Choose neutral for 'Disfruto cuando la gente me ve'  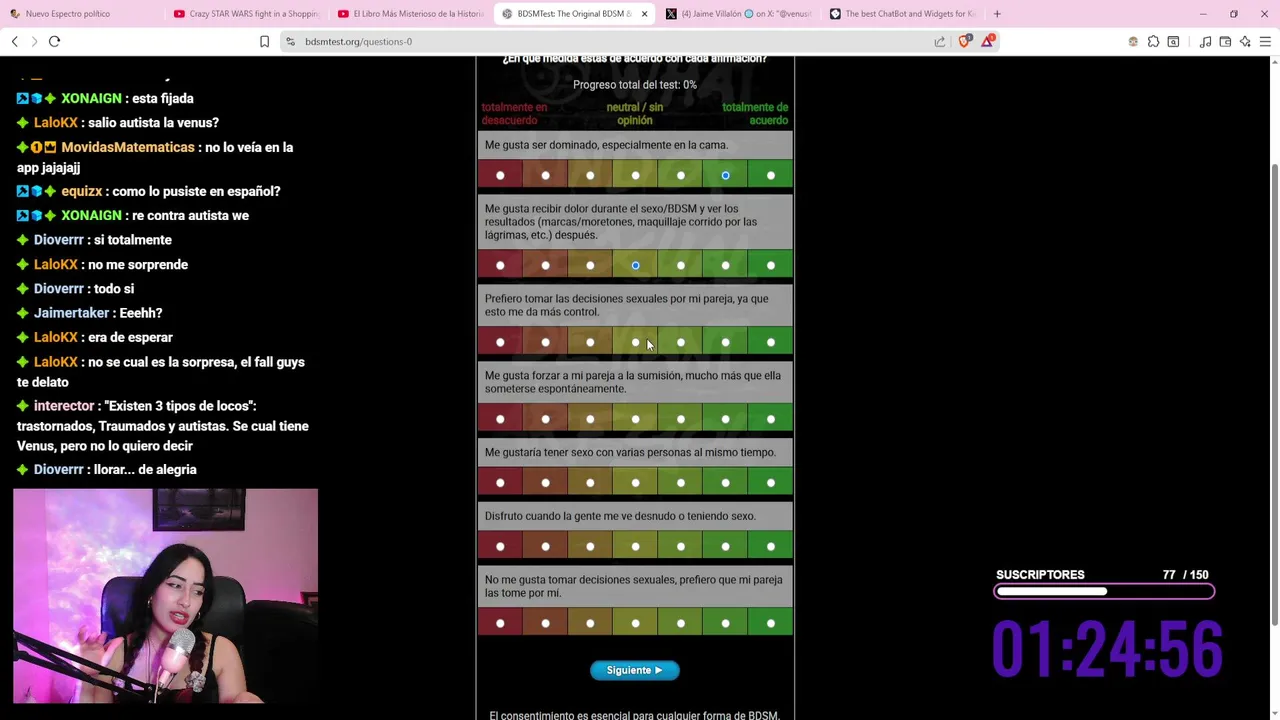(x=635, y=547)
